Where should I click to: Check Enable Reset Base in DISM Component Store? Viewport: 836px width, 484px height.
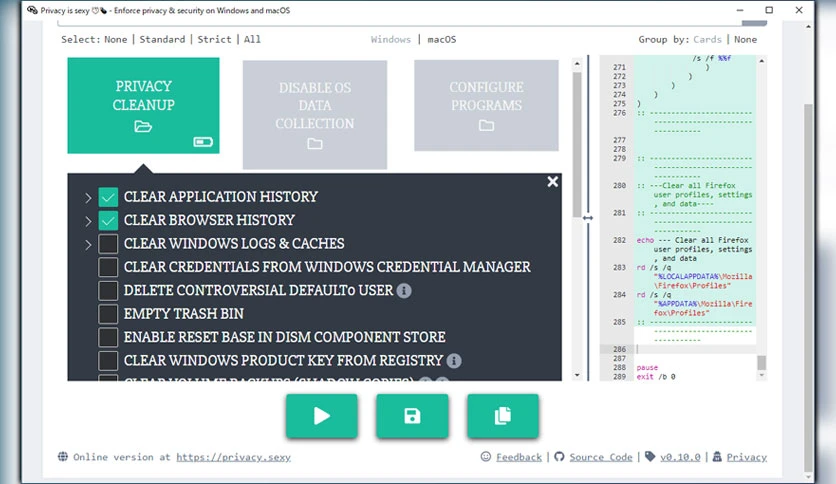[108, 338]
